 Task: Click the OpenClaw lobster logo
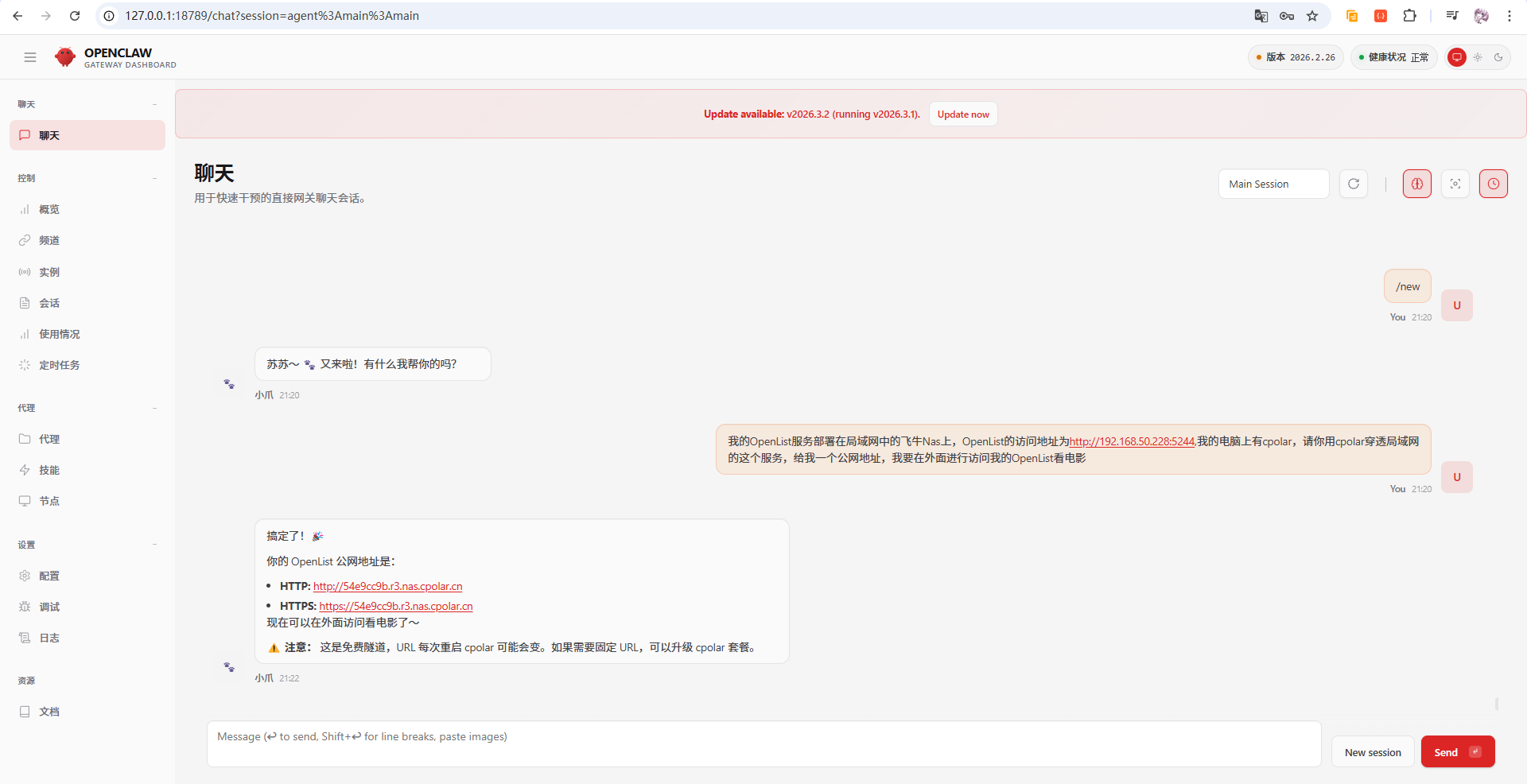[65, 56]
